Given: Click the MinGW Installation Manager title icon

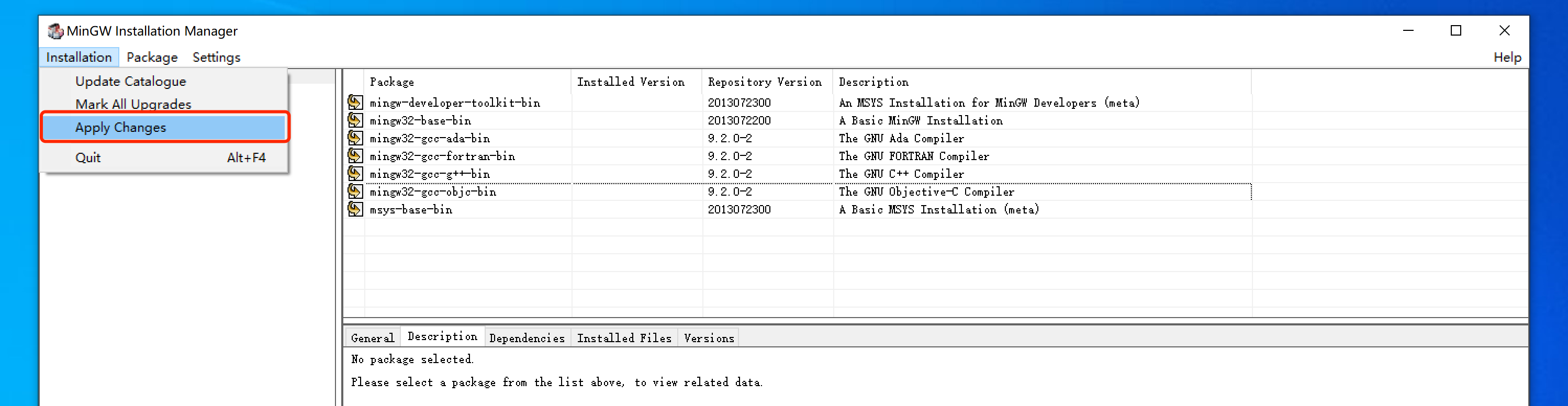Looking at the screenshot, I should (55, 30).
